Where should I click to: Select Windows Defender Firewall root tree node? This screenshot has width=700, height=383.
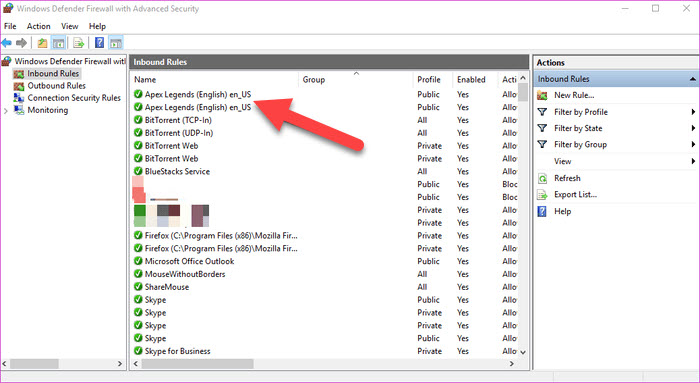pos(70,61)
